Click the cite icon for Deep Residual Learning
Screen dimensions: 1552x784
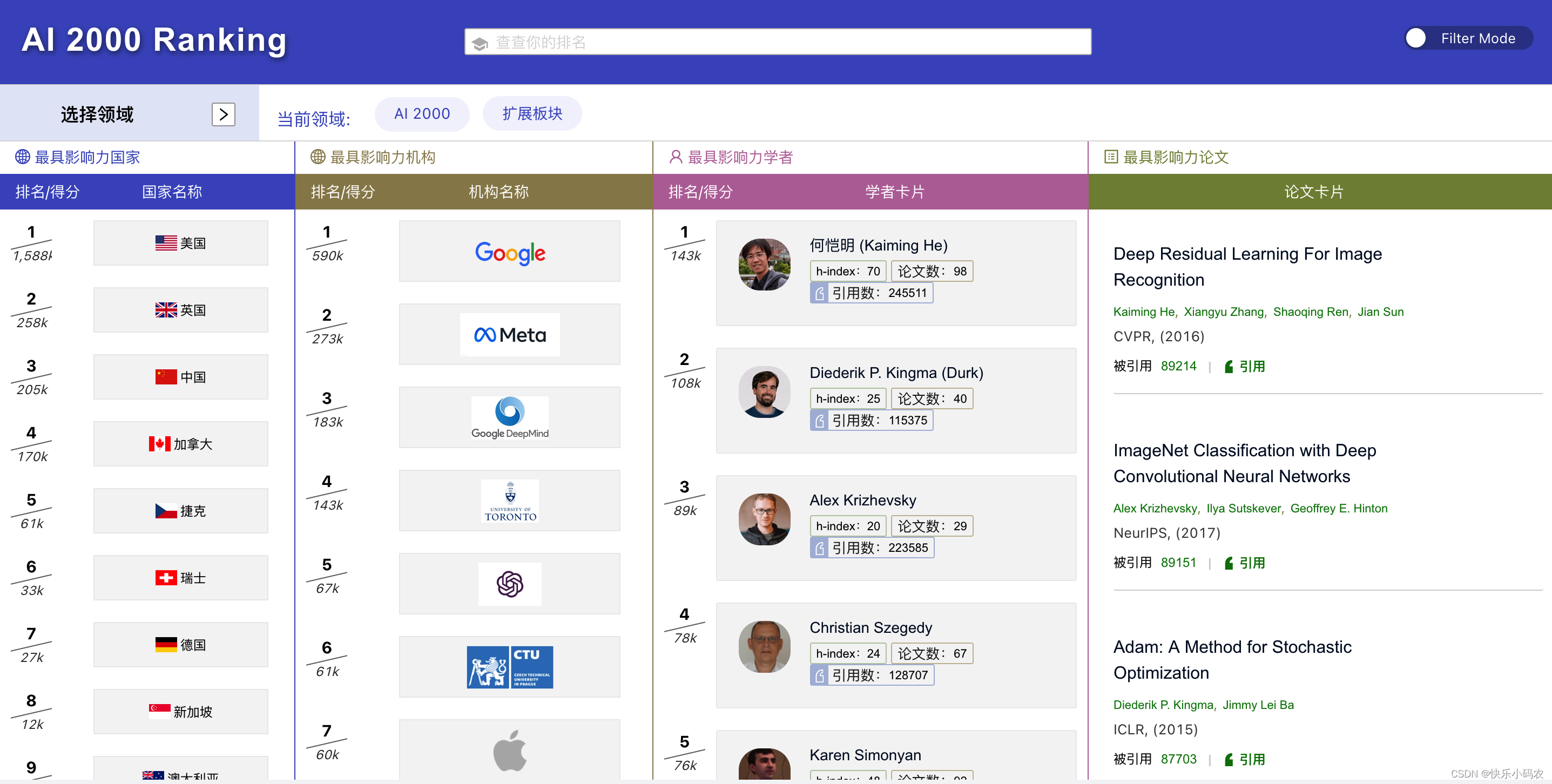click(x=1229, y=367)
